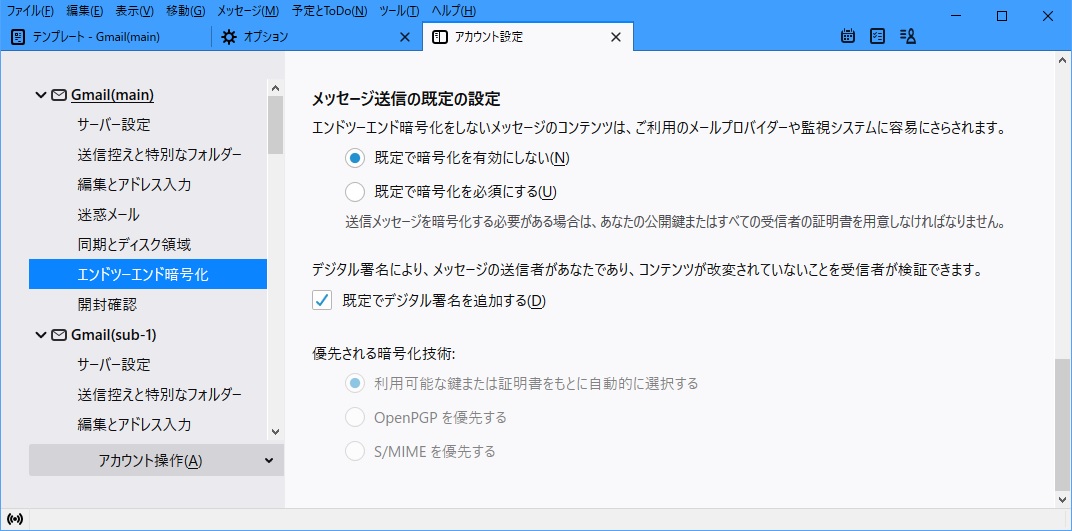Select 既定で暗号化を有効にしない radio button
Image resolution: width=1072 pixels, height=531 pixels.
354,158
